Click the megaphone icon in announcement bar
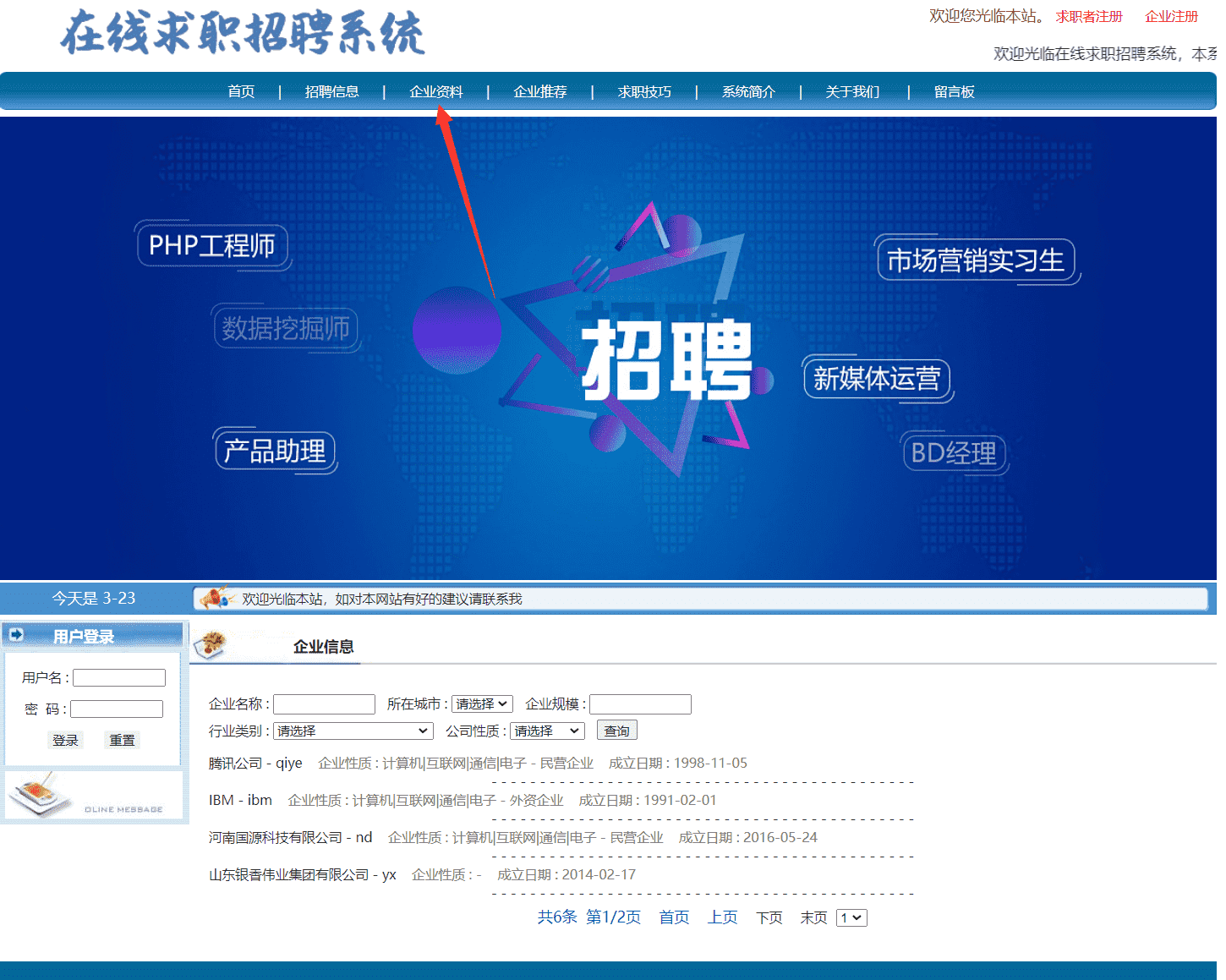This screenshot has height=980, width=1226. (216, 598)
